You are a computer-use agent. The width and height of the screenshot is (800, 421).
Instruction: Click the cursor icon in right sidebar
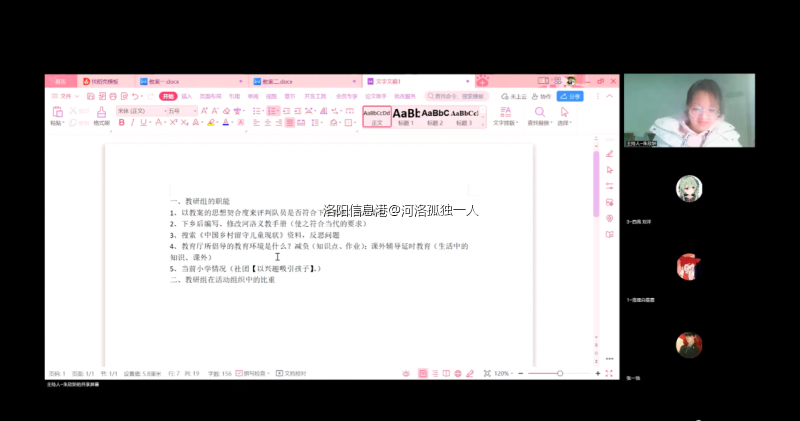(610, 170)
